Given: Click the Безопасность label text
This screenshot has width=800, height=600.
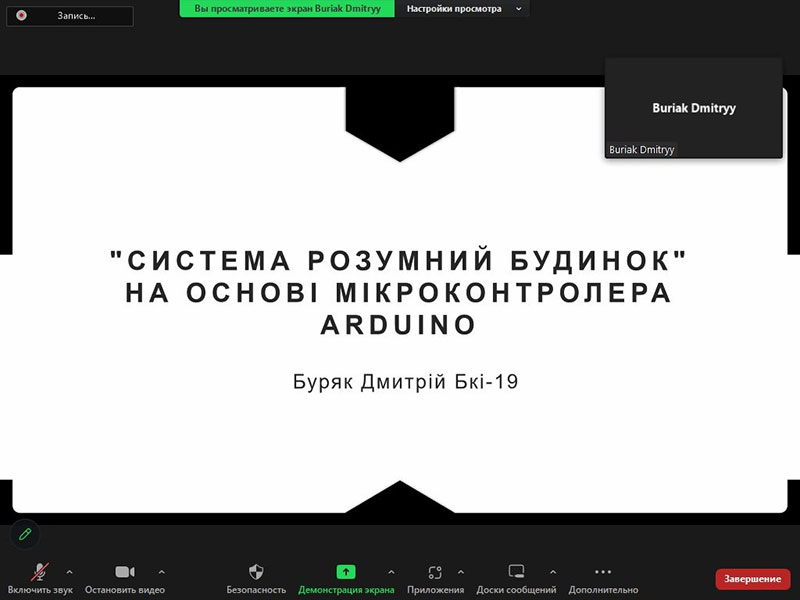Looking at the screenshot, I should coord(256,590).
